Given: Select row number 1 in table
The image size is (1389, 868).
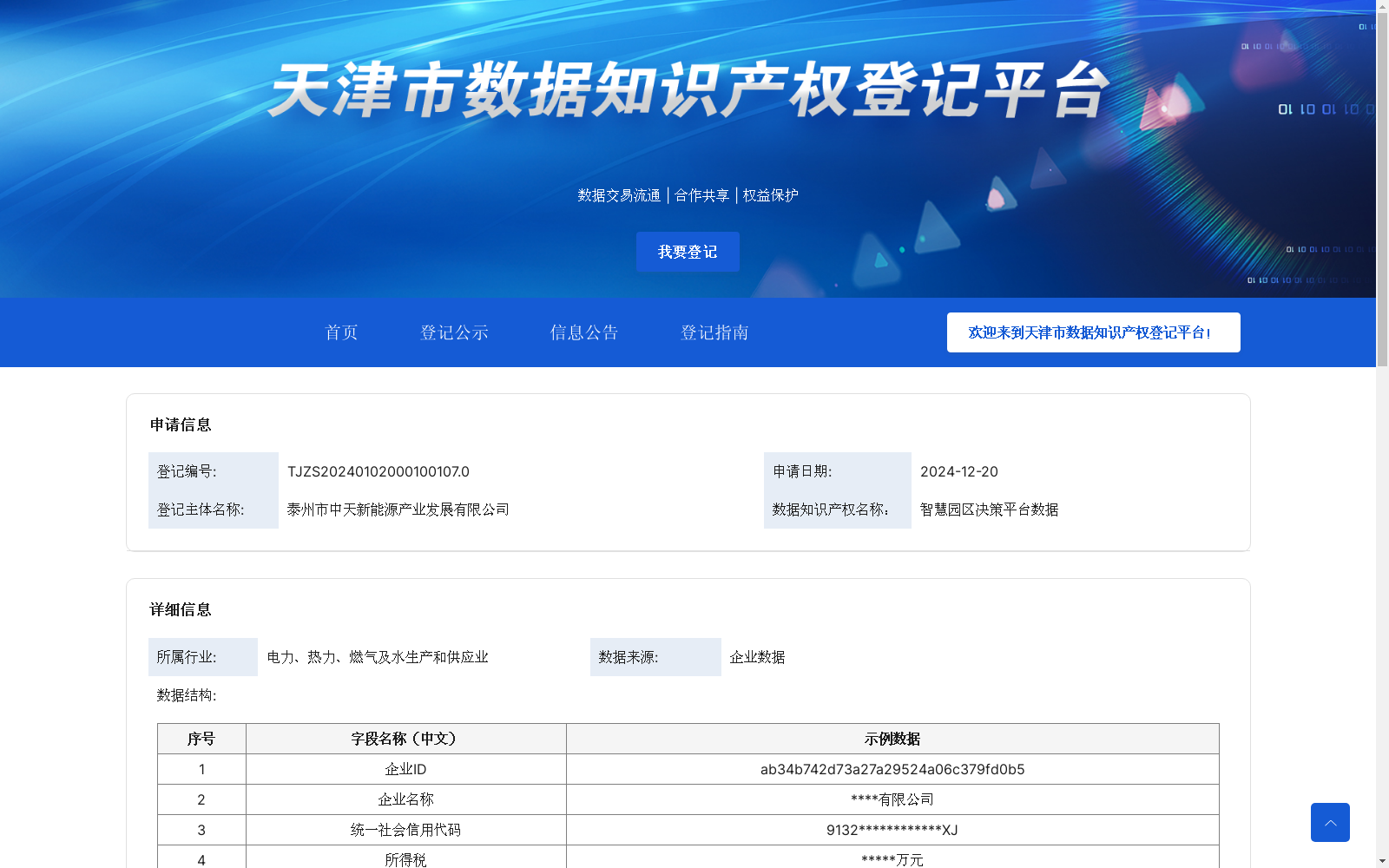Looking at the screenshot, I should tap(201, 769).
